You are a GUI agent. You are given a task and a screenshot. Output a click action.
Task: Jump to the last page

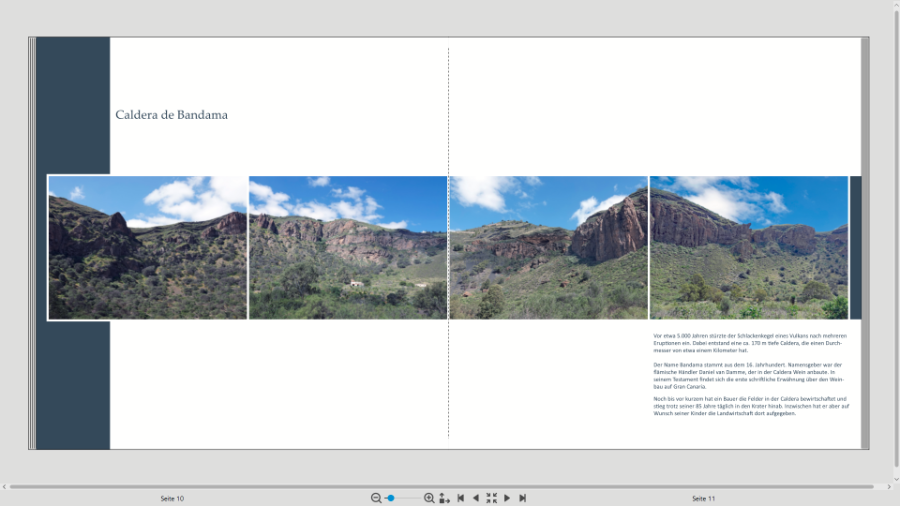[522, 498]
